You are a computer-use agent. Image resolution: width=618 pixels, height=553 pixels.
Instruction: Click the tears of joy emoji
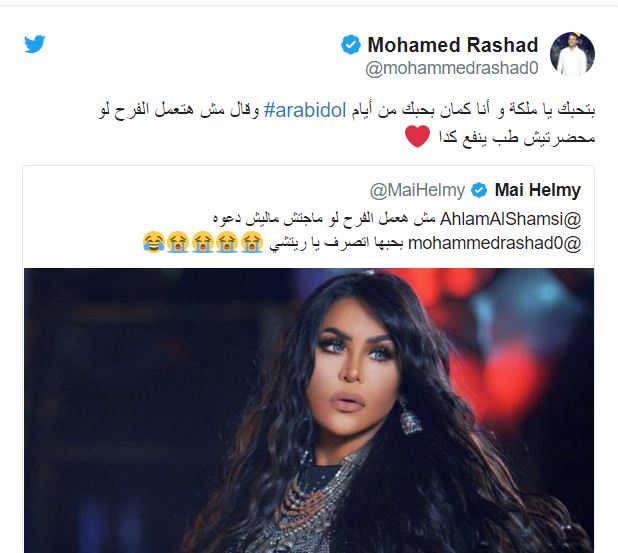(x=154, y=242)
